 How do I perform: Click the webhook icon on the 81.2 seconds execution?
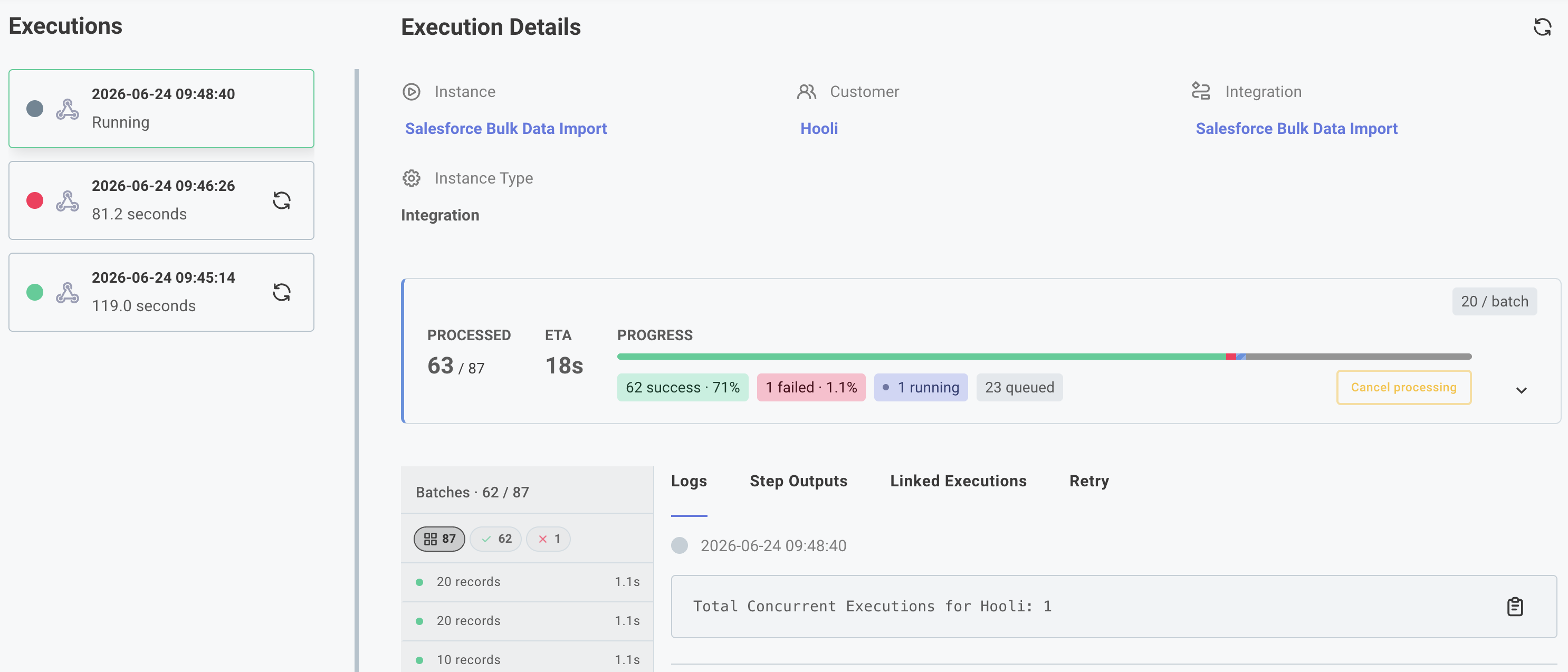click(68, 201)
